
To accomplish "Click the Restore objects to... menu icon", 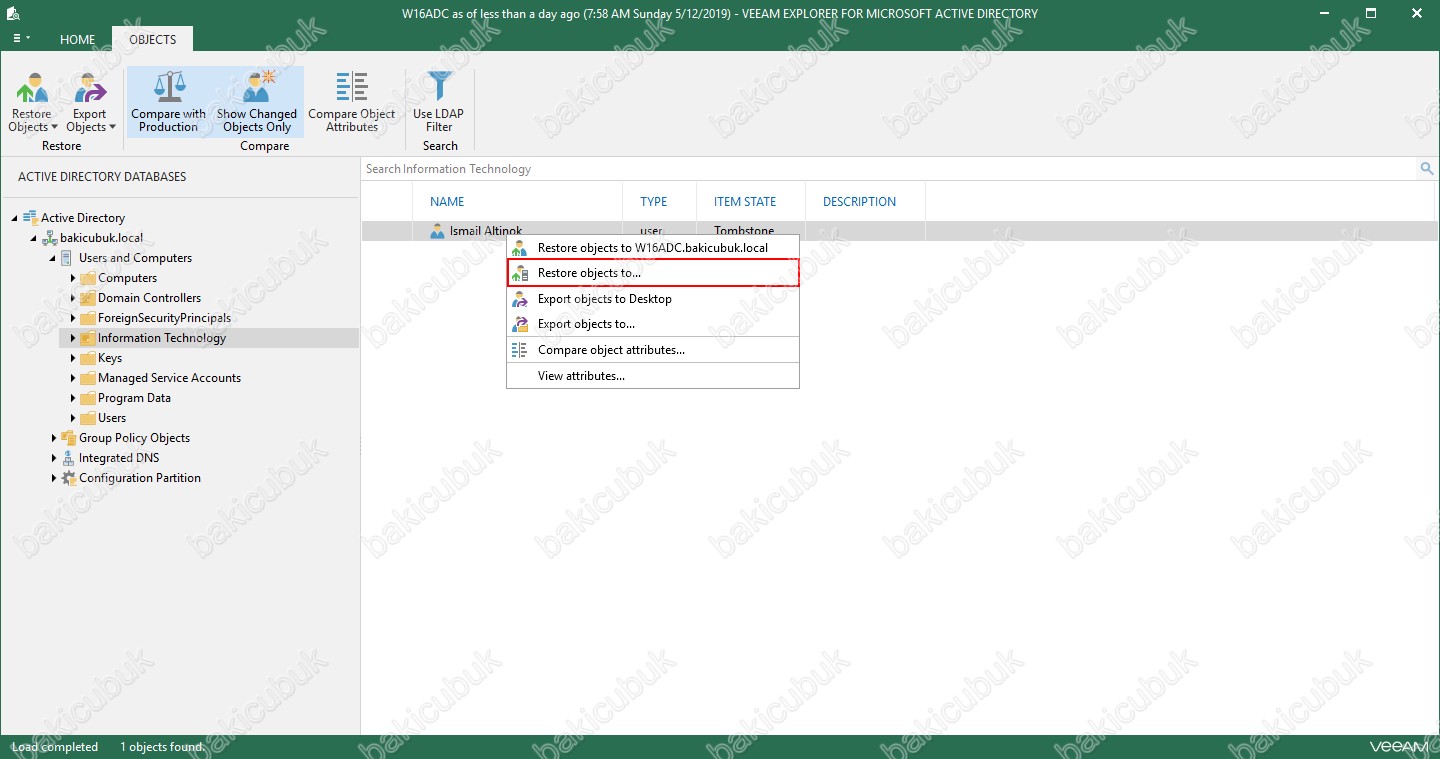I will click(519, 273).
